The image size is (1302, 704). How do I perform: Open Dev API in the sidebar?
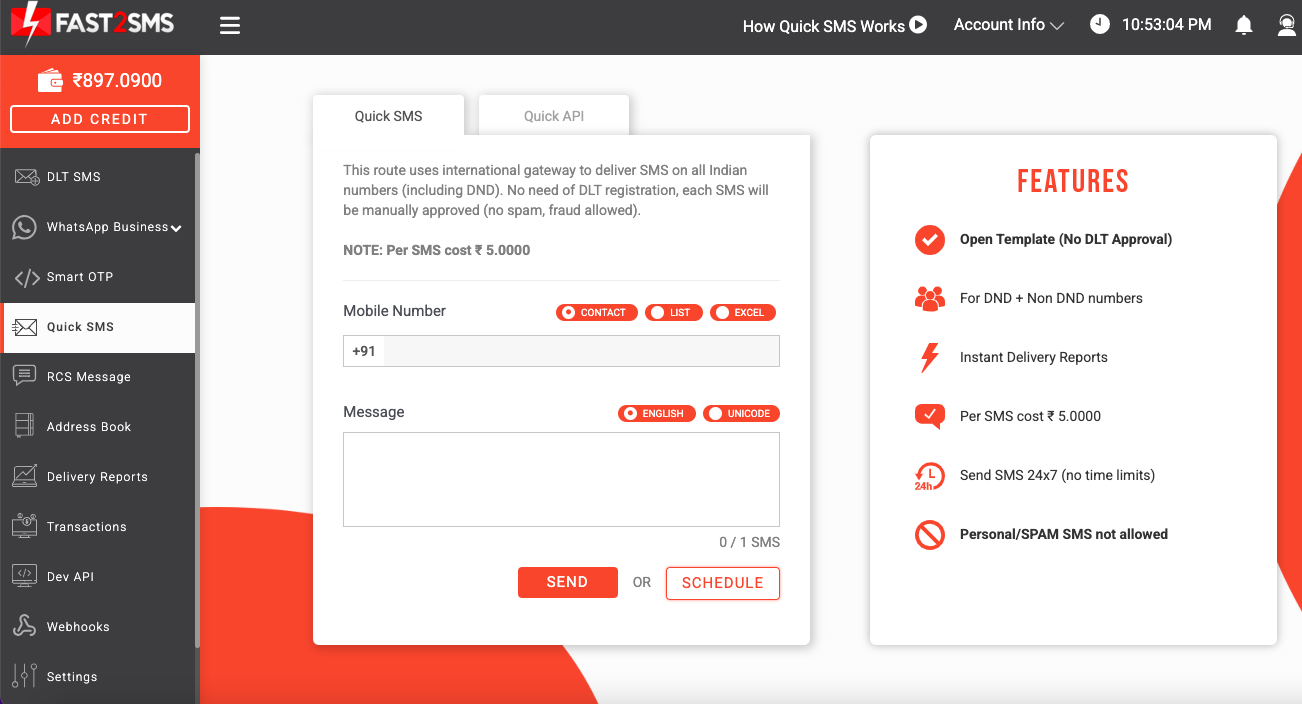[98, 577]
